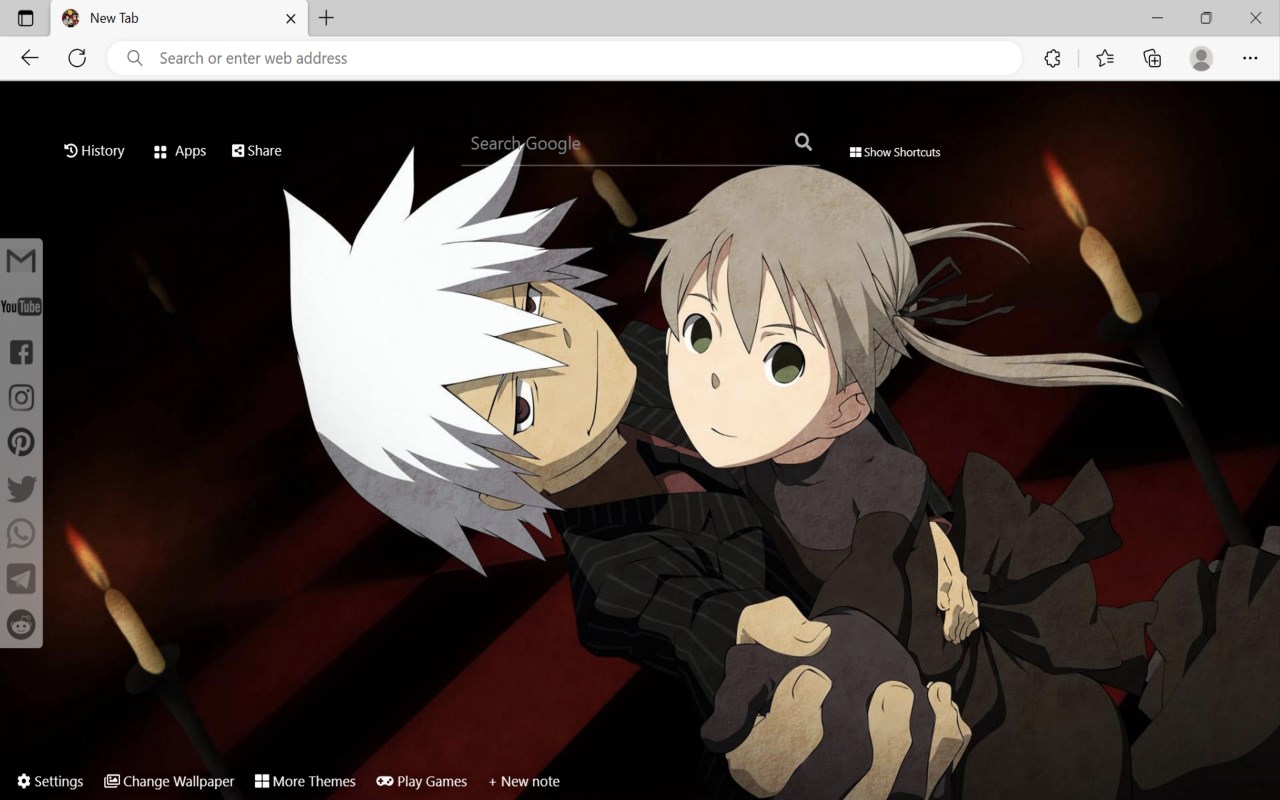Open History on the new tab page
Screen dimensions: 1280x800
(x=94, y=151)
